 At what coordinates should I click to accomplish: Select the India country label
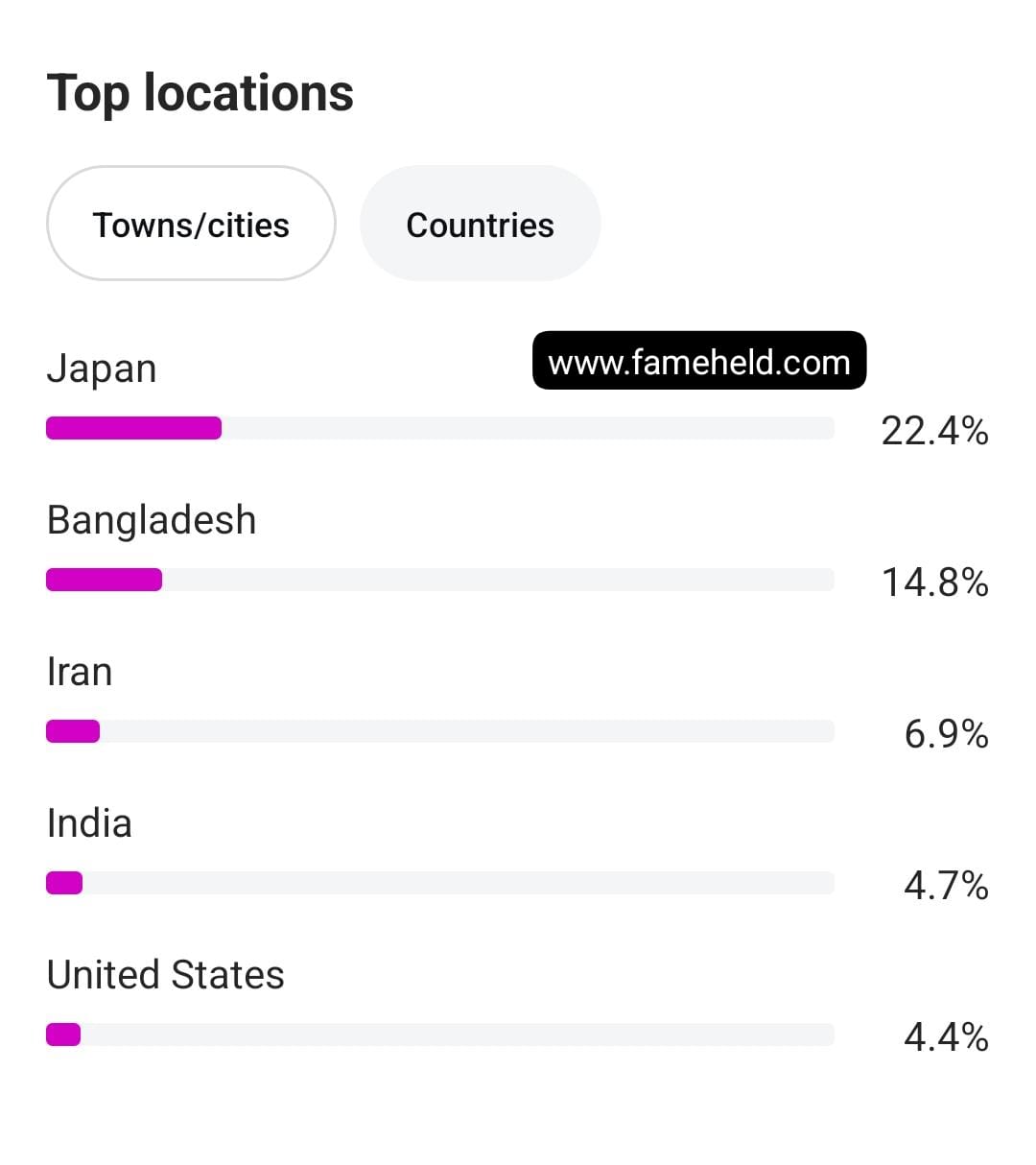pos(89,823)
